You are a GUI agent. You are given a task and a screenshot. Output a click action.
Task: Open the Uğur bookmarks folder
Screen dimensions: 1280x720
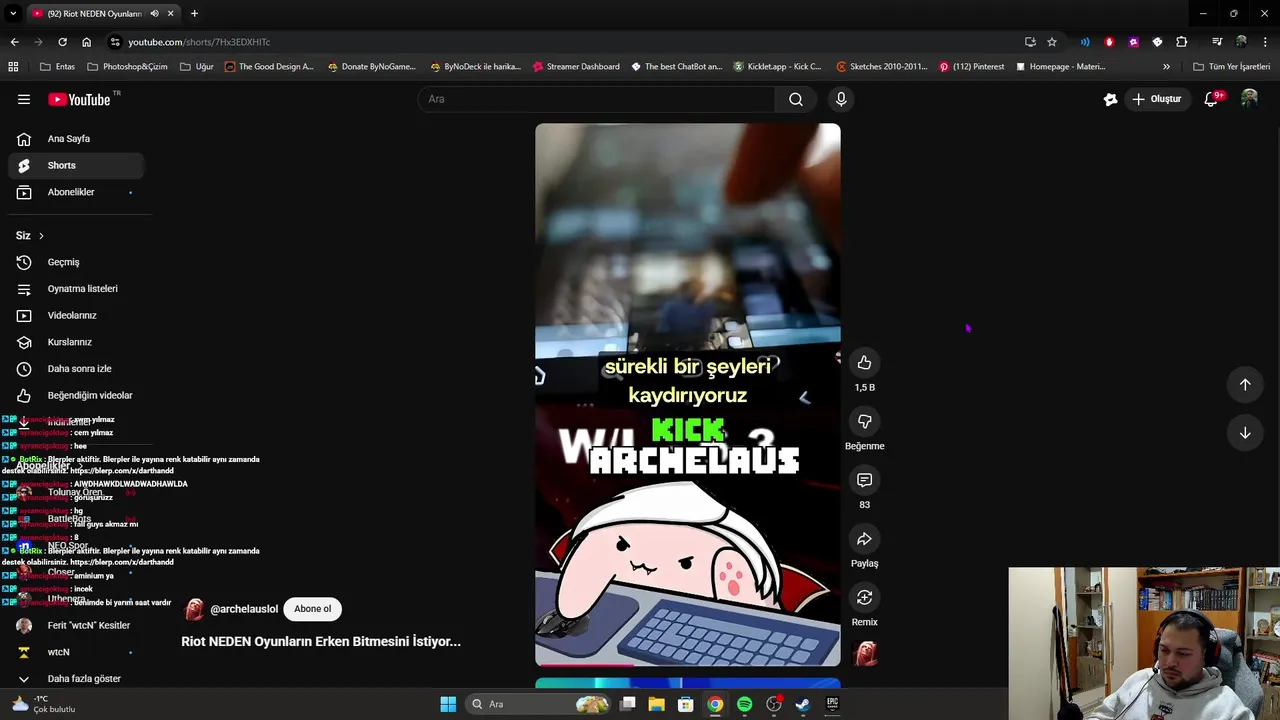pos(197,67)
